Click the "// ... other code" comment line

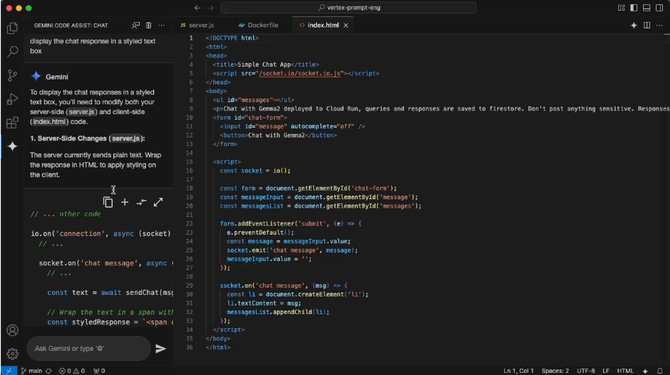click(65, 214)
